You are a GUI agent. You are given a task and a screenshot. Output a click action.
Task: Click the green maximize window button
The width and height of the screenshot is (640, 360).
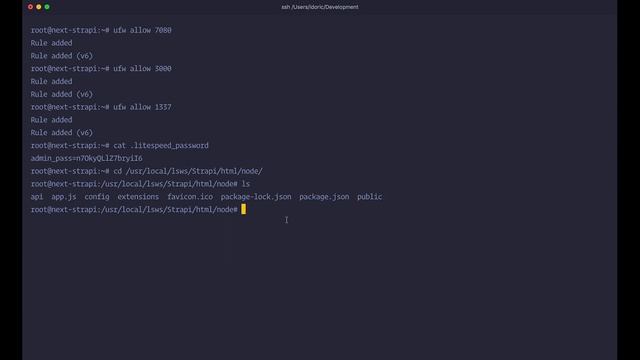pyautogui.click(x=47, y=7)
